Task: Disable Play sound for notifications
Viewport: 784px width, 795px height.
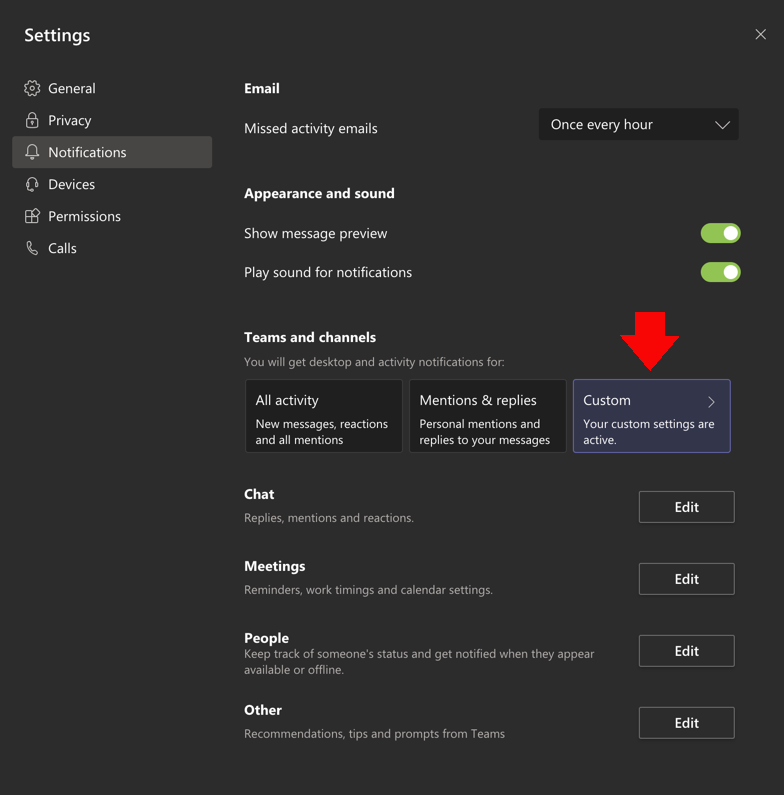Action: (721, 272)
